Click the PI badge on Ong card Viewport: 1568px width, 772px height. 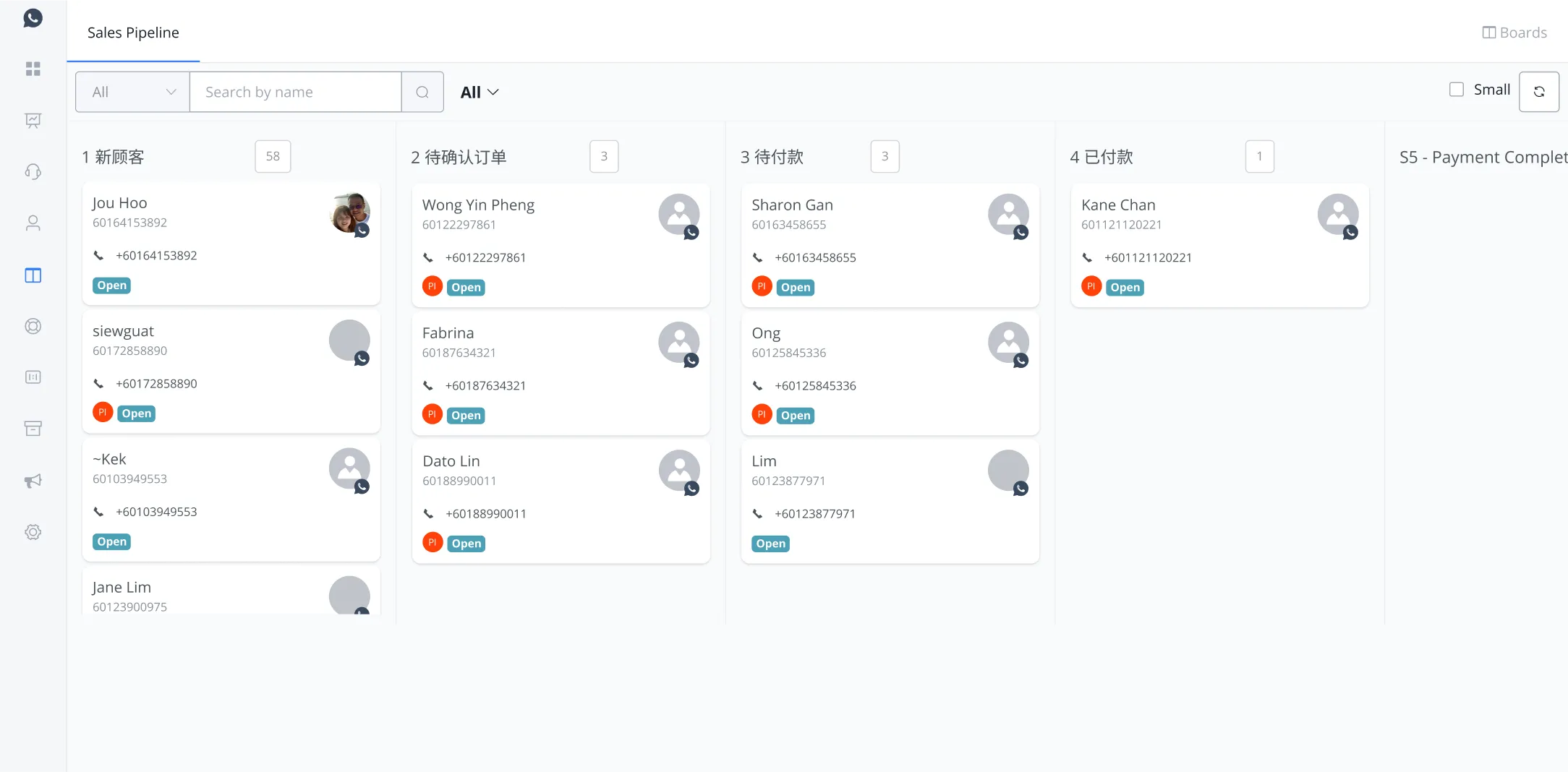click(762, 414)
